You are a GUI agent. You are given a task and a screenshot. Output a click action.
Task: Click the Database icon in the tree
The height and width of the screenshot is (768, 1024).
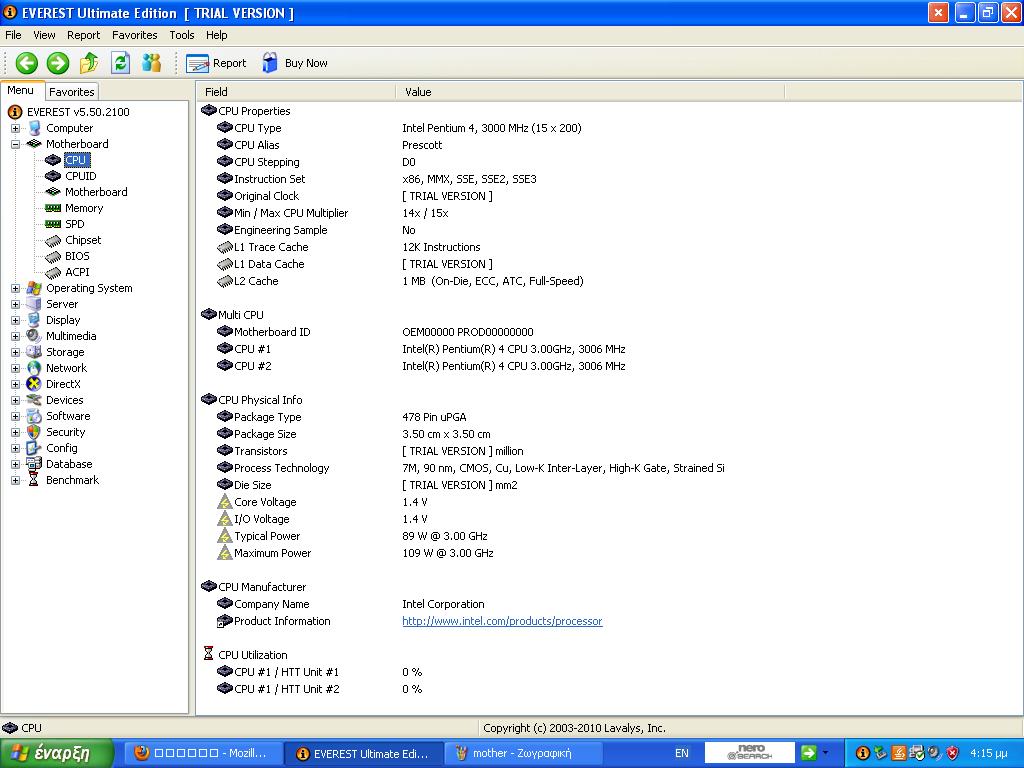click(x=34, y=464)
